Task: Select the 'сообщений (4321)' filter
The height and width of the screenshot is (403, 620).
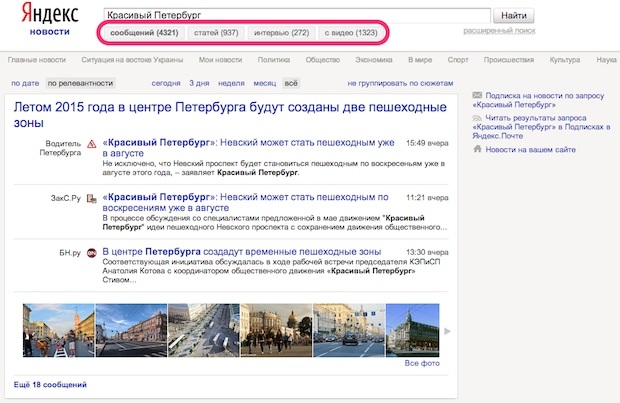Action: 143,34
